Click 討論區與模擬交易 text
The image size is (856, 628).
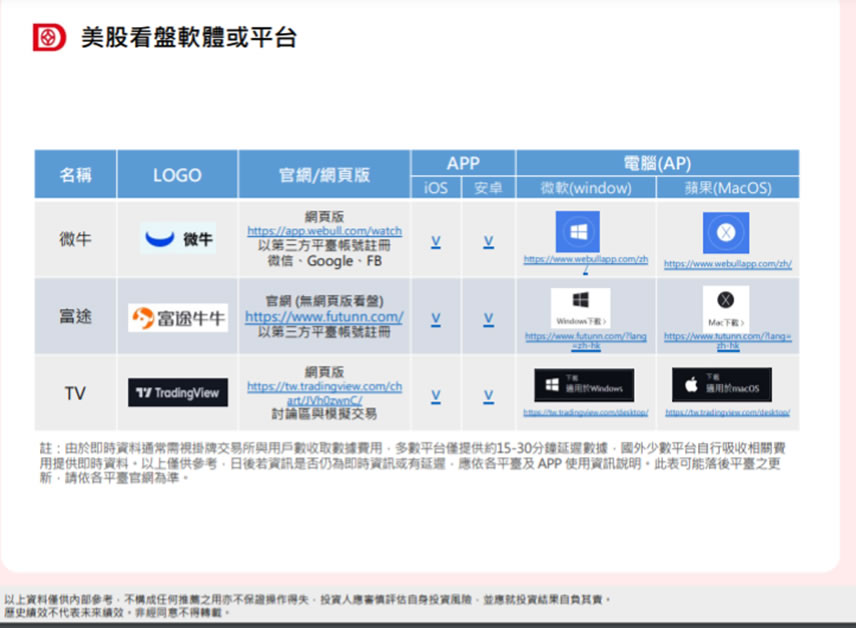(x=324, y=414)
